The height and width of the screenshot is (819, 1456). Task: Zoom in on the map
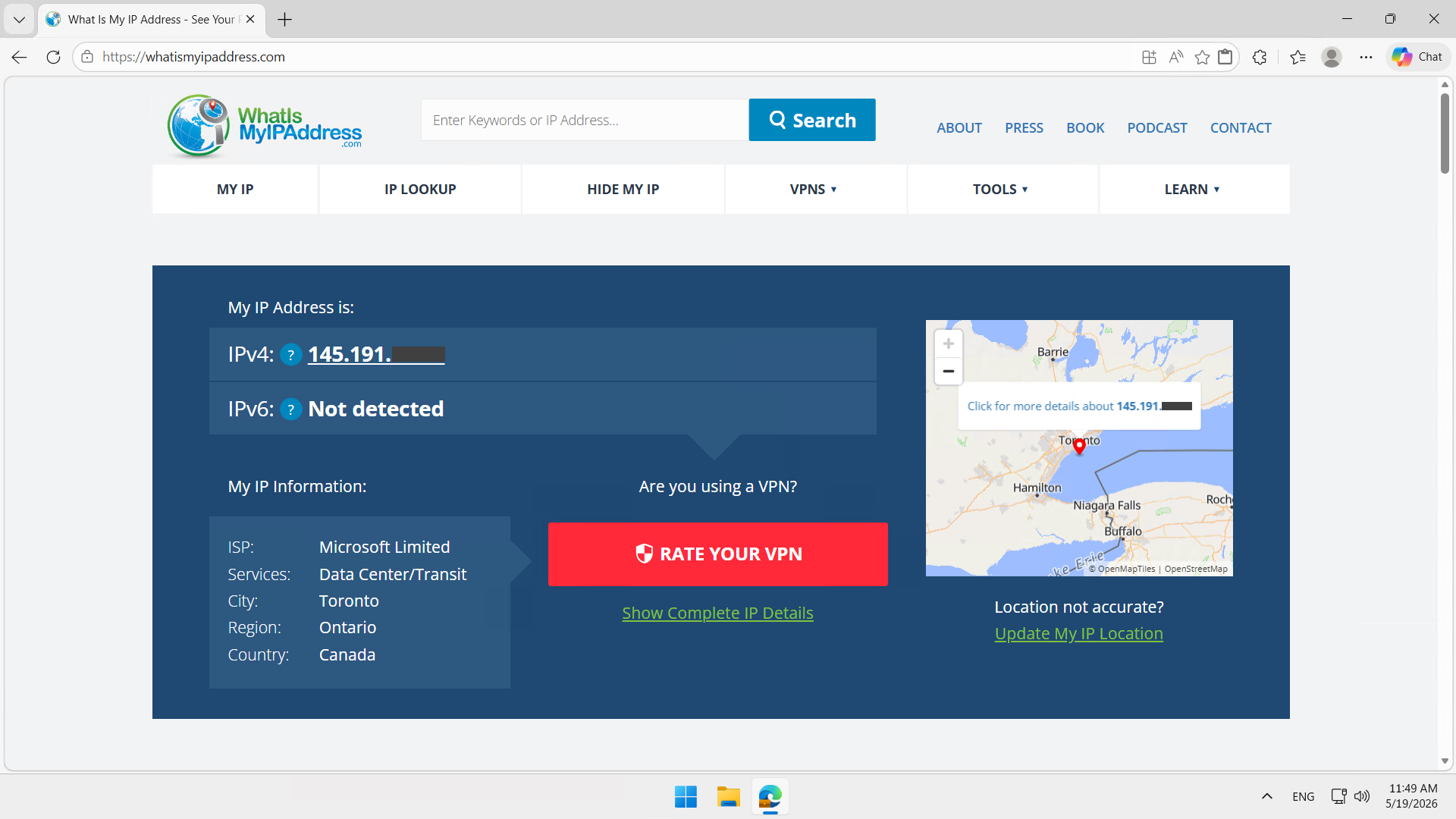click(948, 344)
